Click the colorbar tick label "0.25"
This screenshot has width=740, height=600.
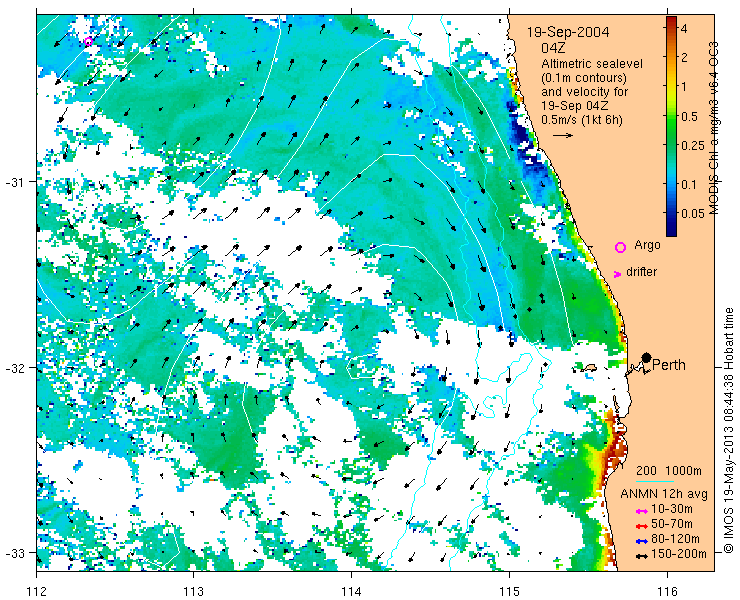(693, 145)
